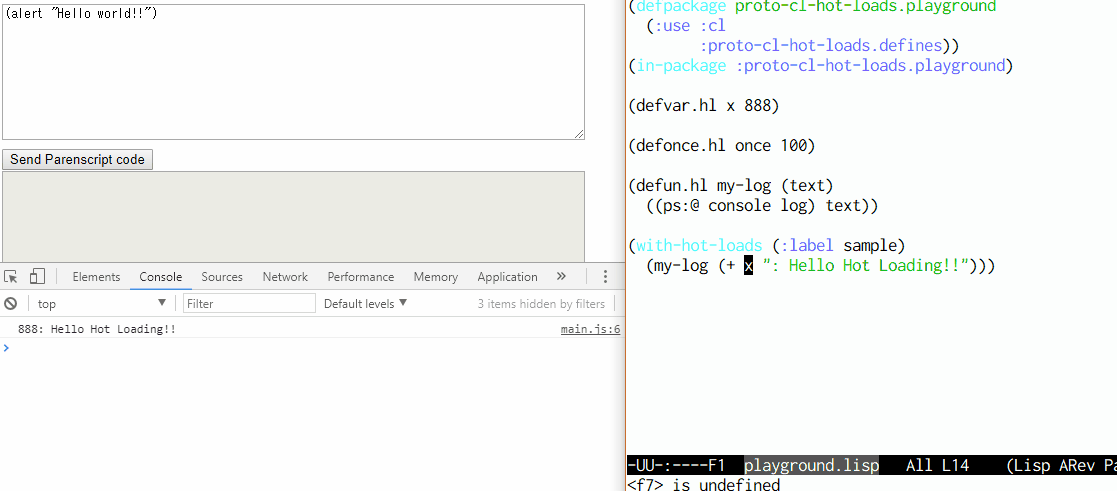Click the console prompt arrow line
The width and height of the screenshot is (1117, 491).
tap(312, 348)
